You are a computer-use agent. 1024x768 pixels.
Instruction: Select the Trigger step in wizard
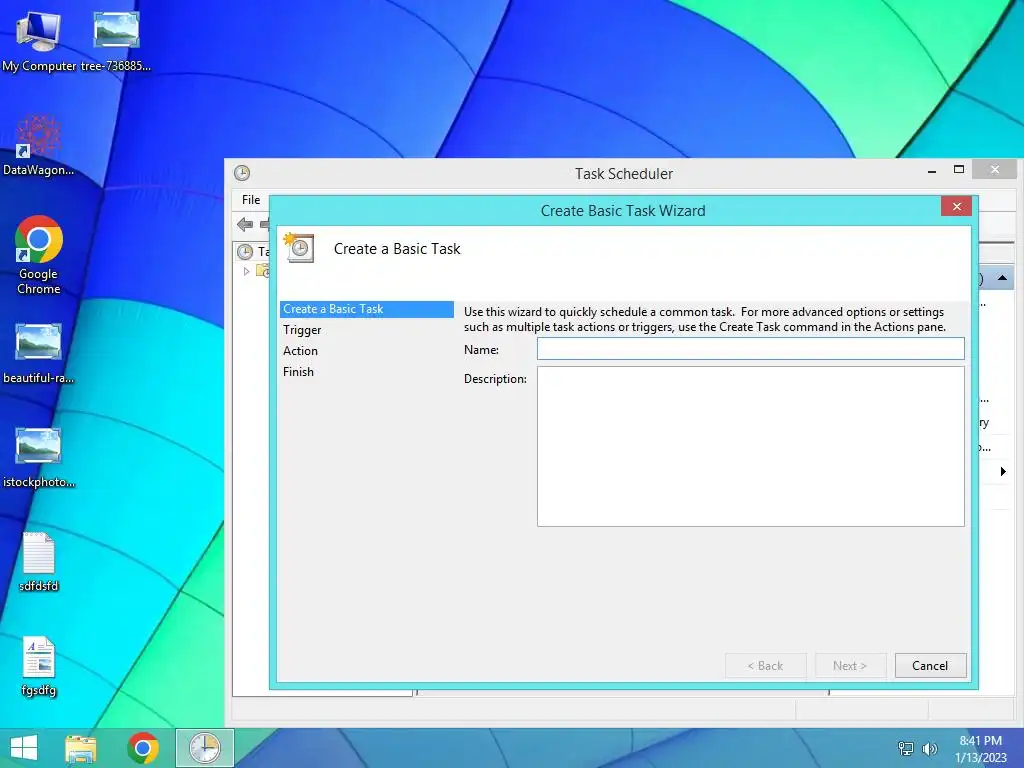302,330
